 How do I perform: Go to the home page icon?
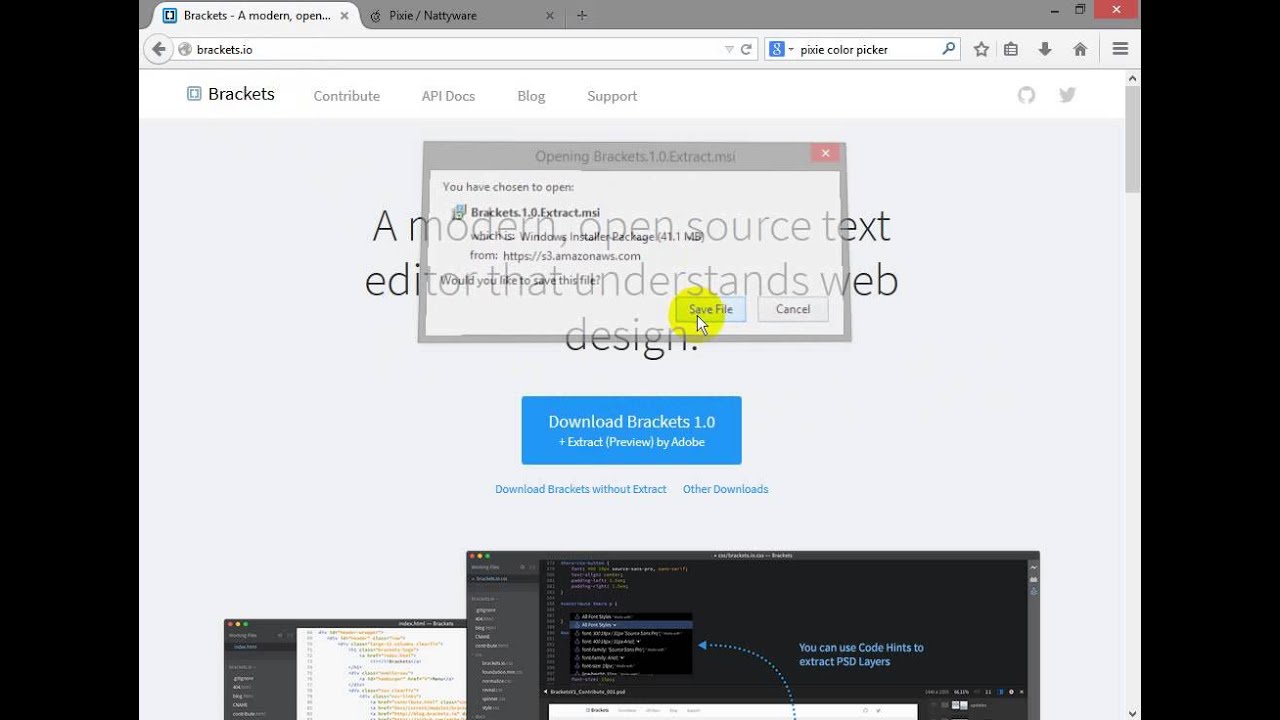1080,49
